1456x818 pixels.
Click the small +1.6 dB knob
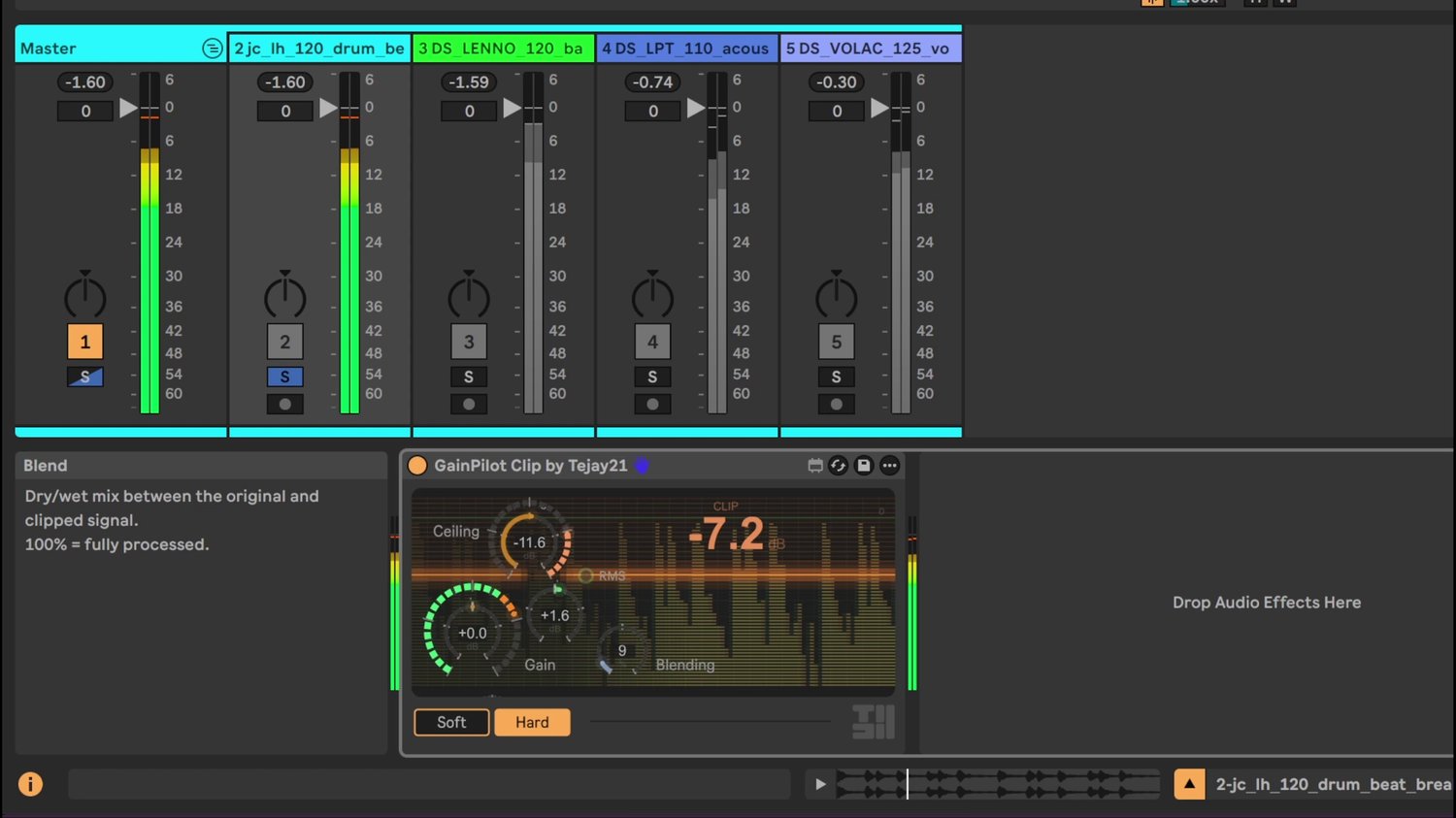pos(554,615)
